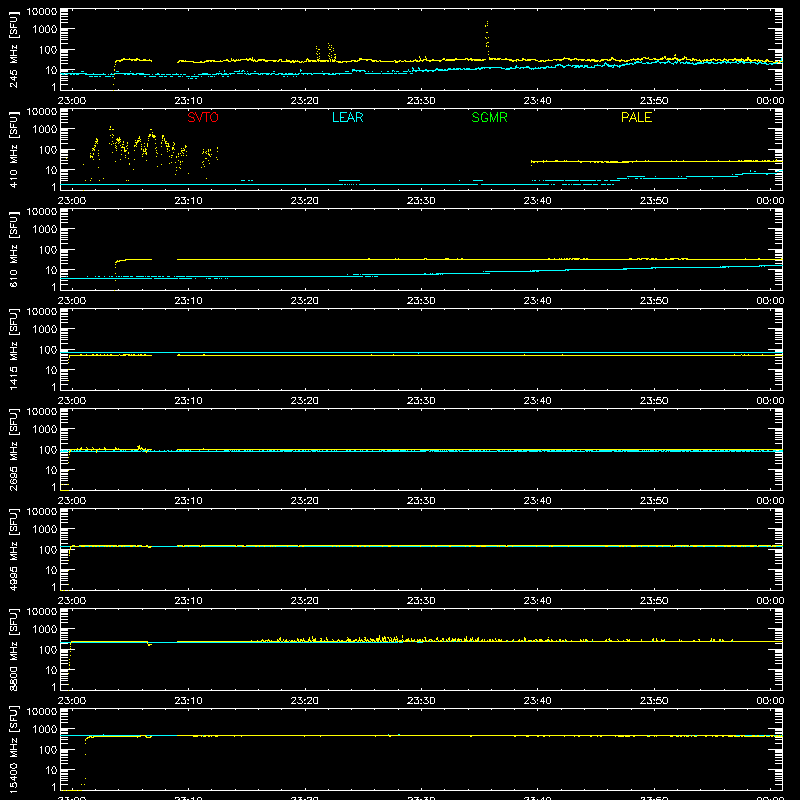
Task: Click the tall yellow spike near 23:35 at 245 MHz
Action: point(487,40)
